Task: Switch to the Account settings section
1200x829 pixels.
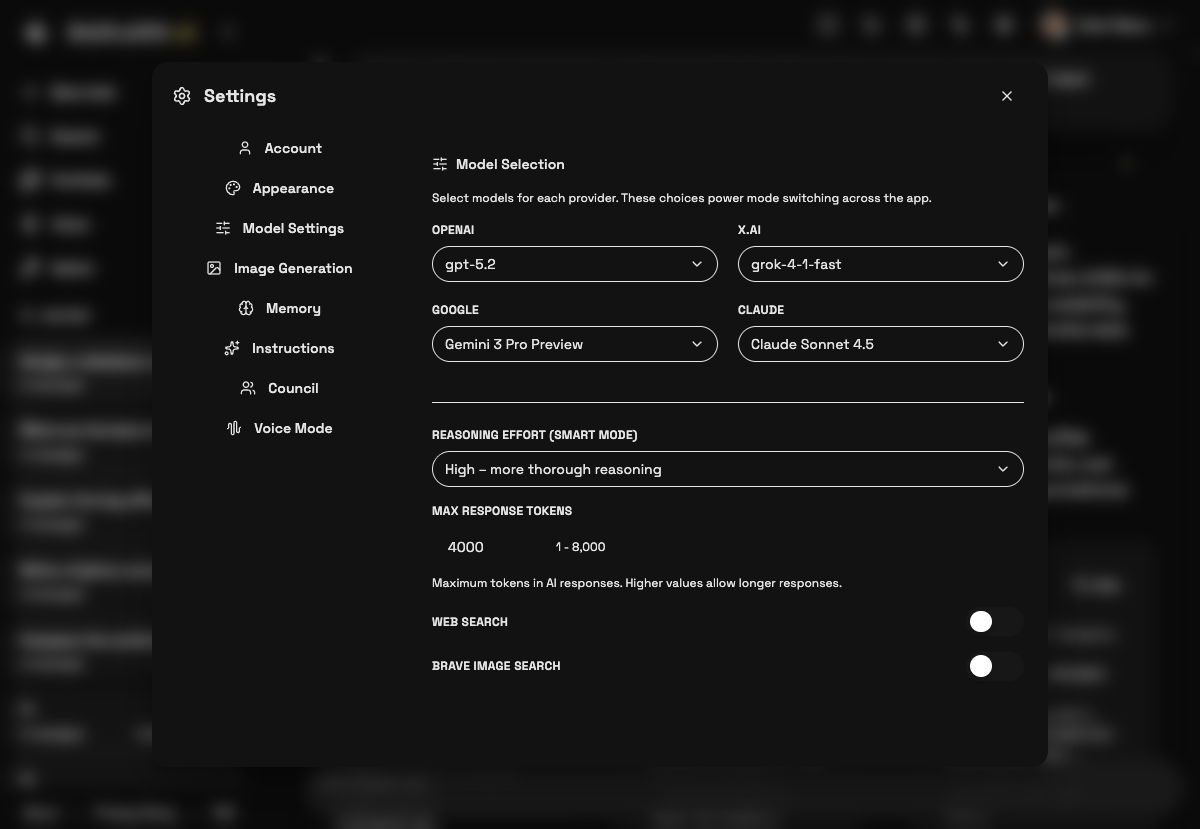Action: point(293,148)
